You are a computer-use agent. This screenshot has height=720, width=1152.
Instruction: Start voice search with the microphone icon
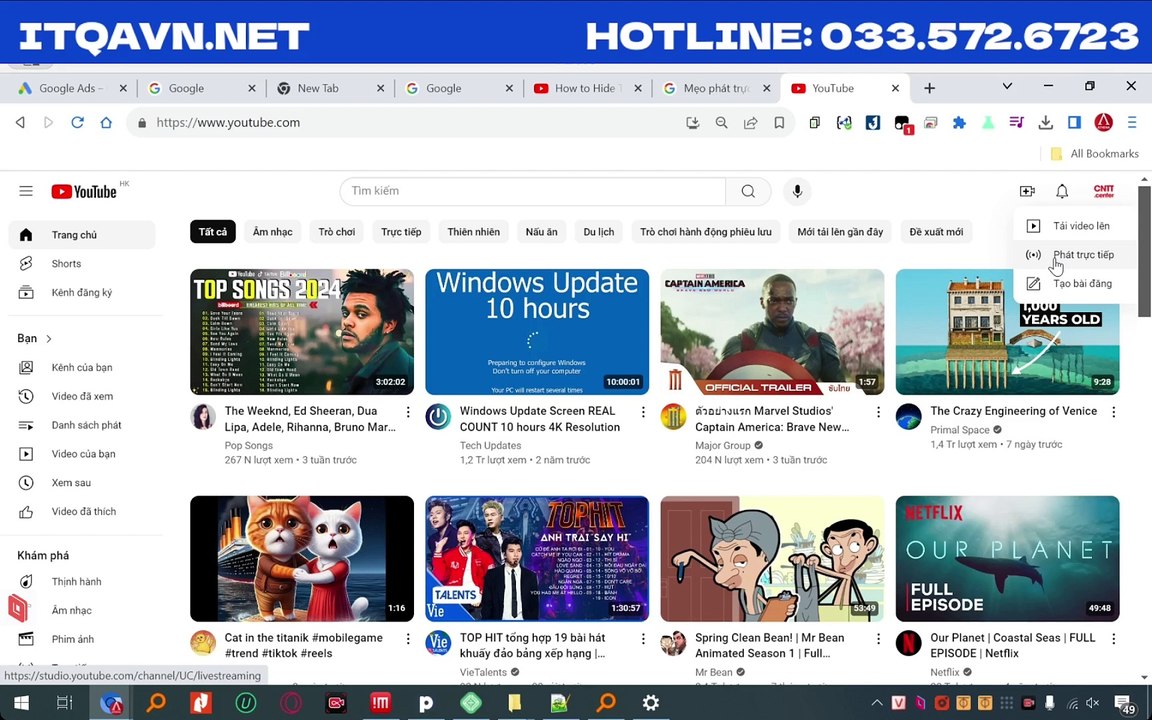pos(797,191)
